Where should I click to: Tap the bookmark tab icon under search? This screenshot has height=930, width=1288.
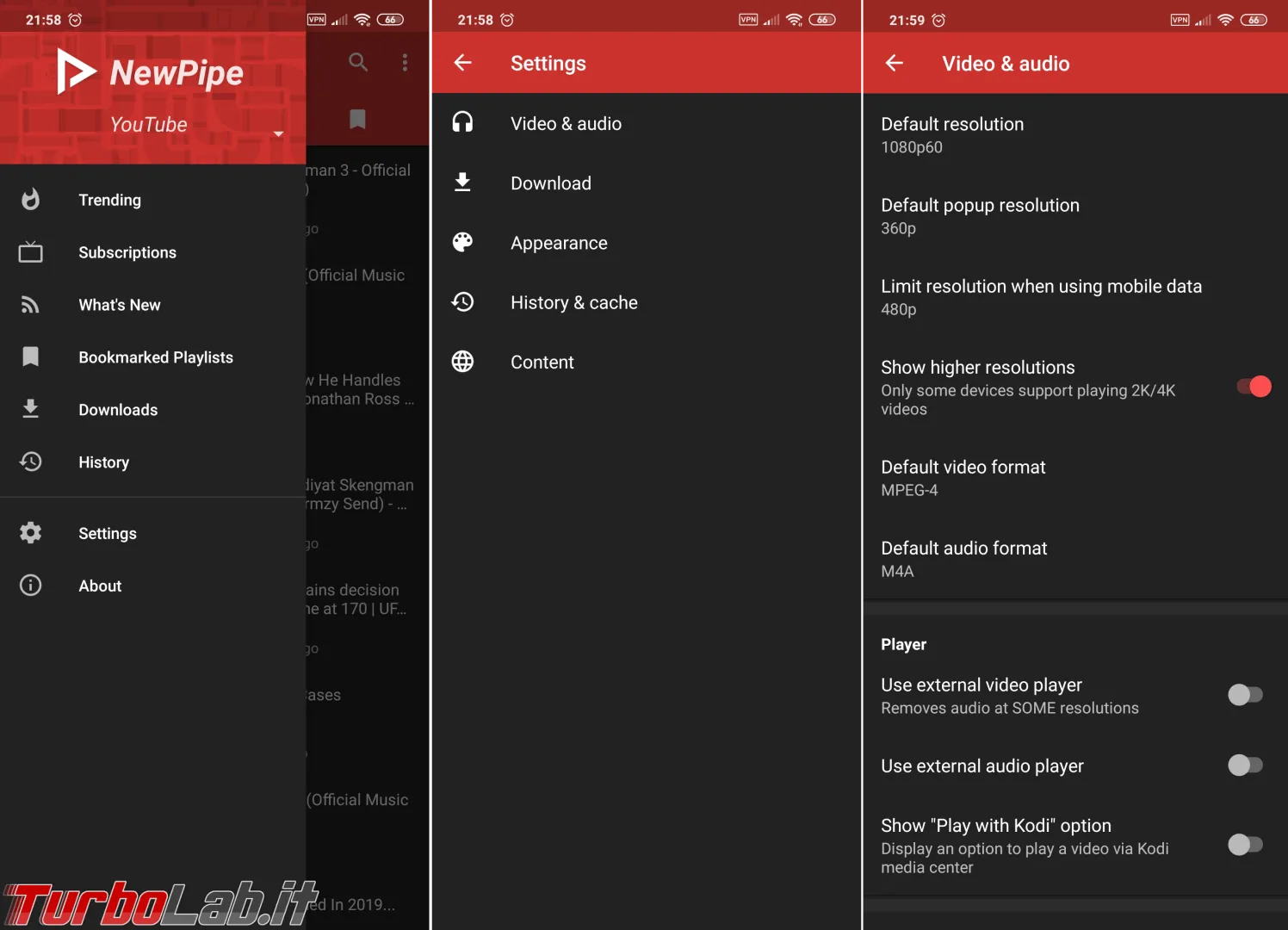tap(357, 119)
